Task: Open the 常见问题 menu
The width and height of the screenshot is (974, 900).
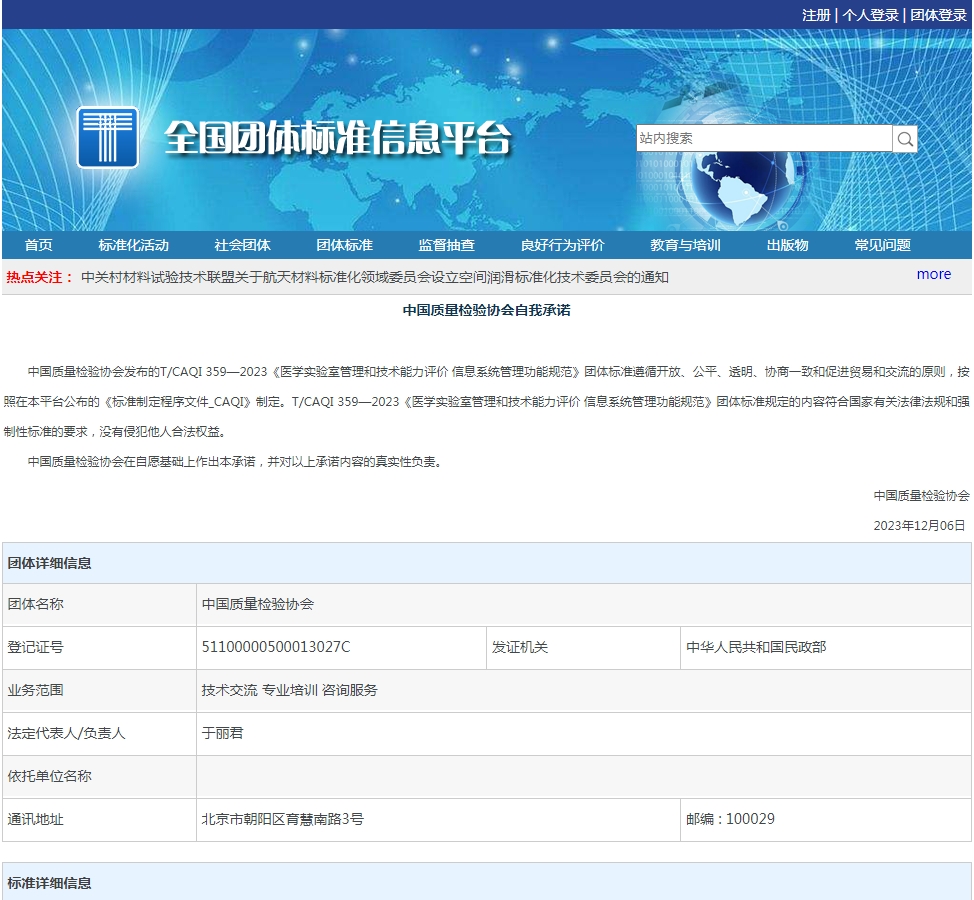Action: click(x=883, y=245)
